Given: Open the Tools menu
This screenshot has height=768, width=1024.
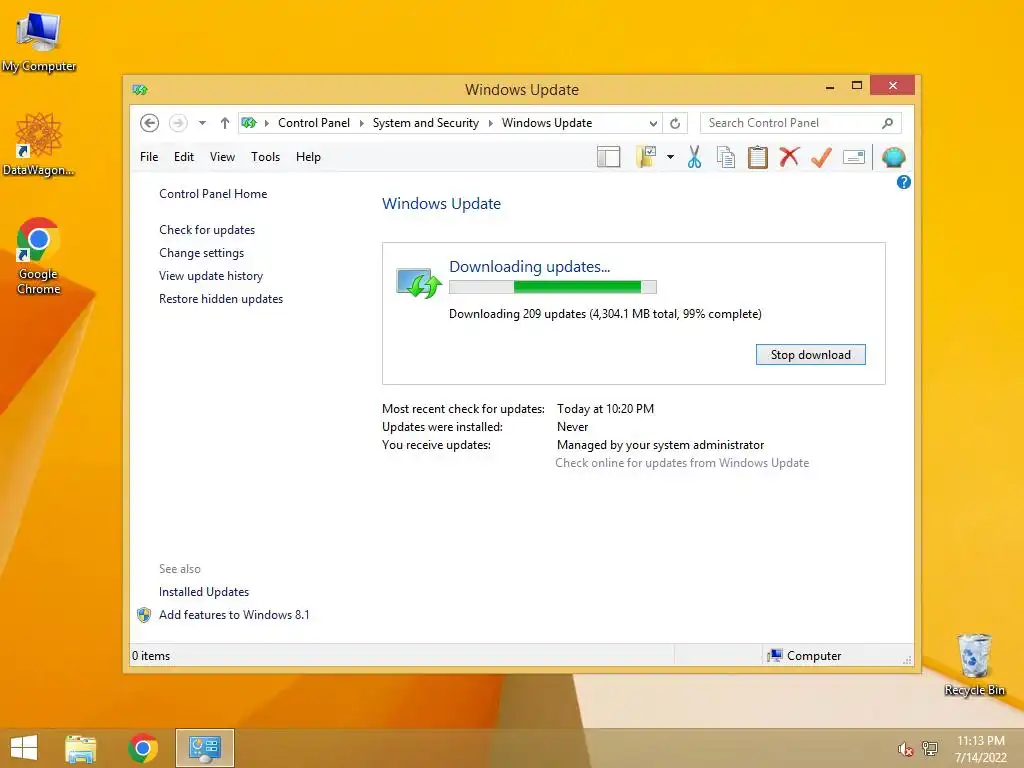Looking at the screenshot, I should (265, 157).
